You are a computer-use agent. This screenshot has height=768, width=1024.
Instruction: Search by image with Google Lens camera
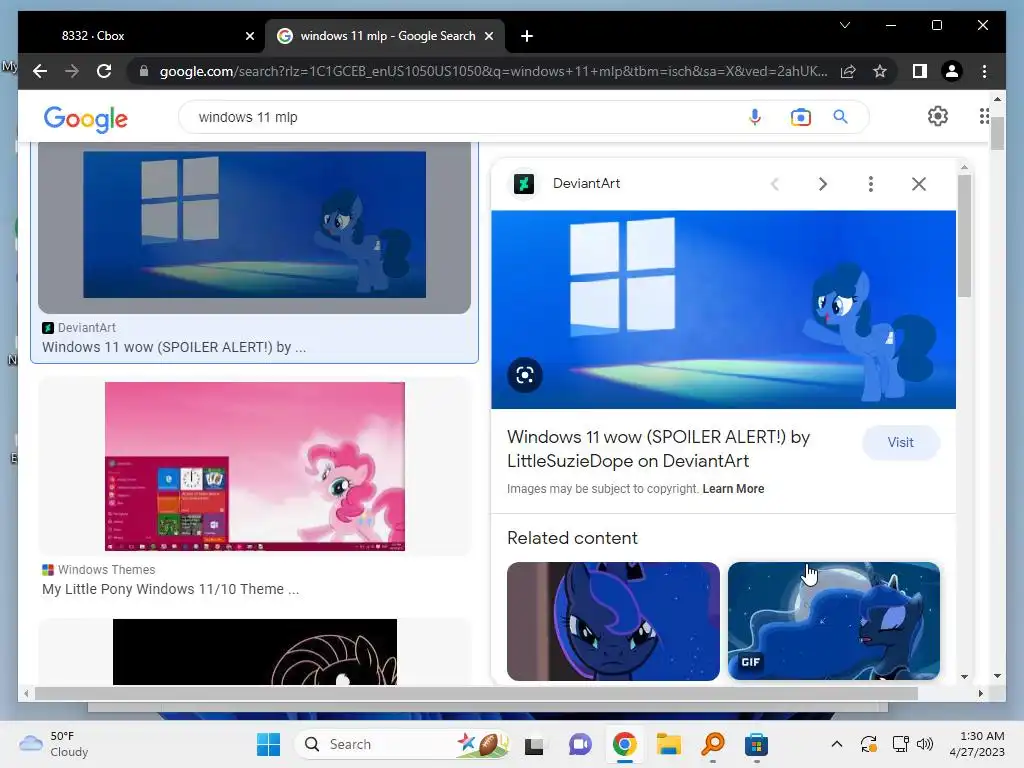click(x=800, y=117)
